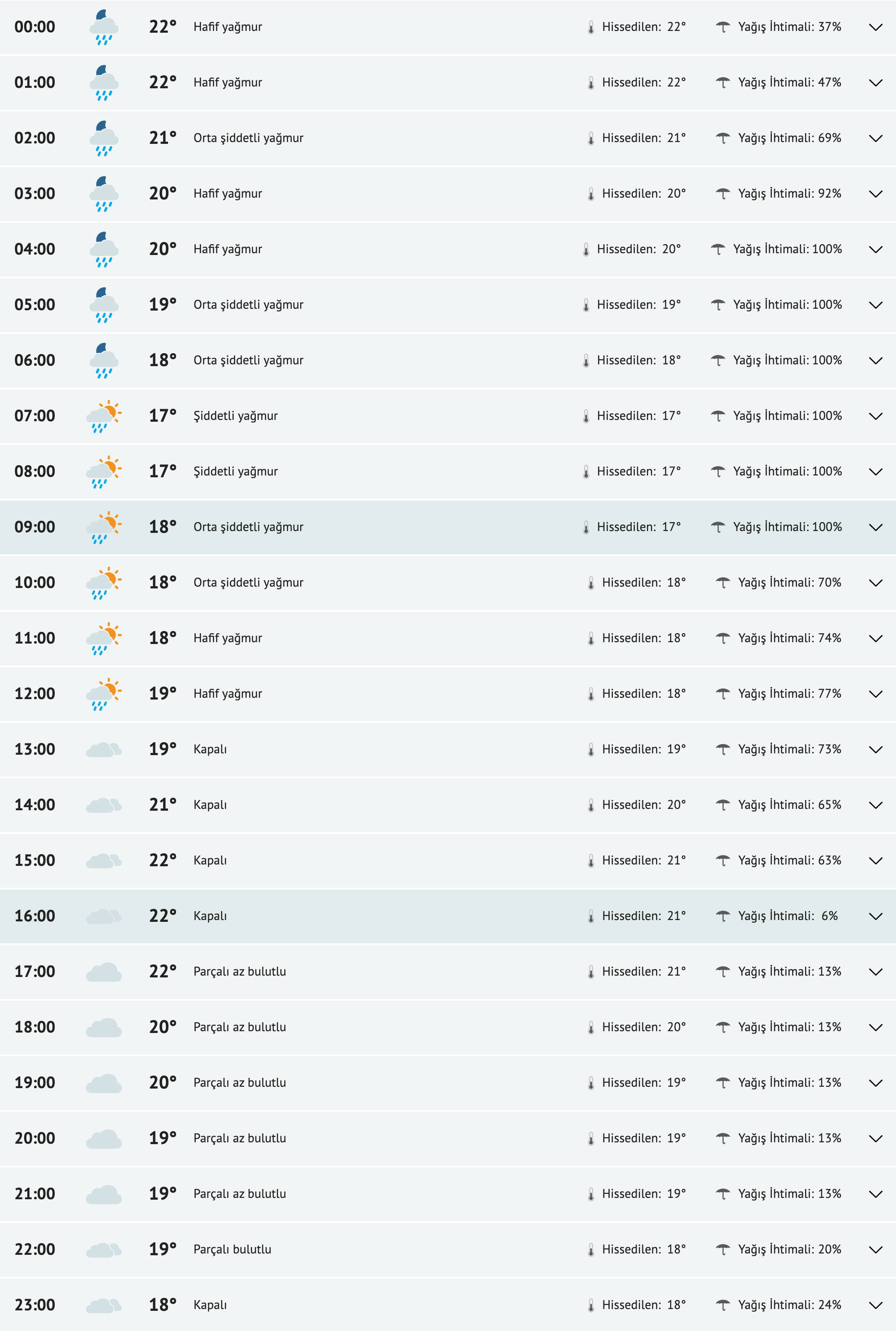Select the heavy rain icon at 07:00
The height and width of the screenshot is (1331, 896).
point(103,415)
